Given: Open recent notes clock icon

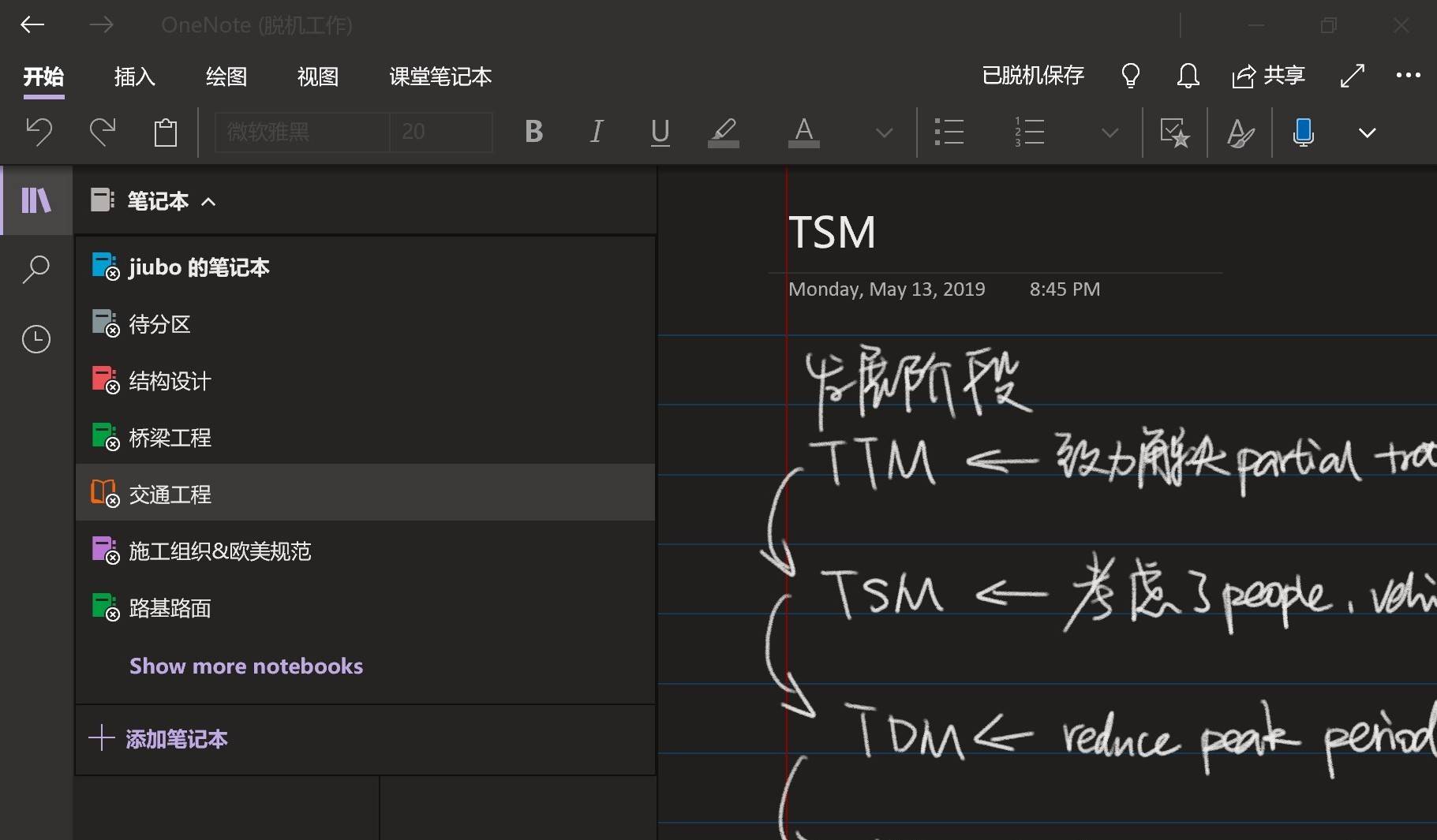Looking at the screenshot, I should tap(36, 339).
